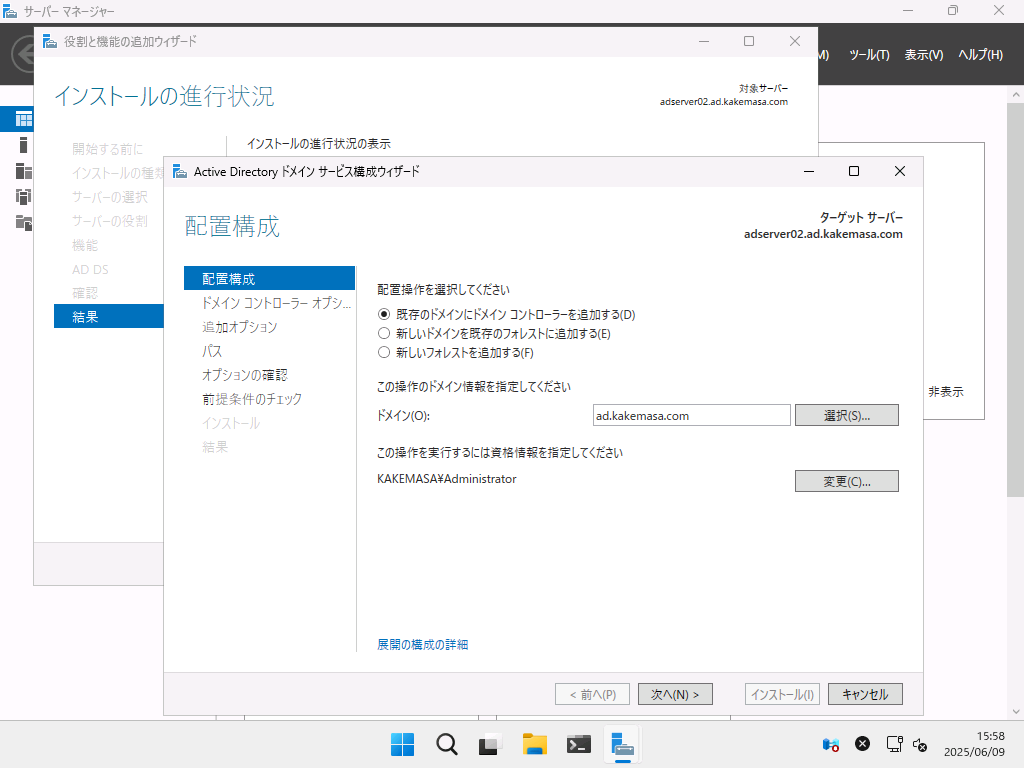The width and height of the screenshot is (1024, 768).
Task: Click AD DS sidebar icon in Server Manager
Action: pos(24,197)
